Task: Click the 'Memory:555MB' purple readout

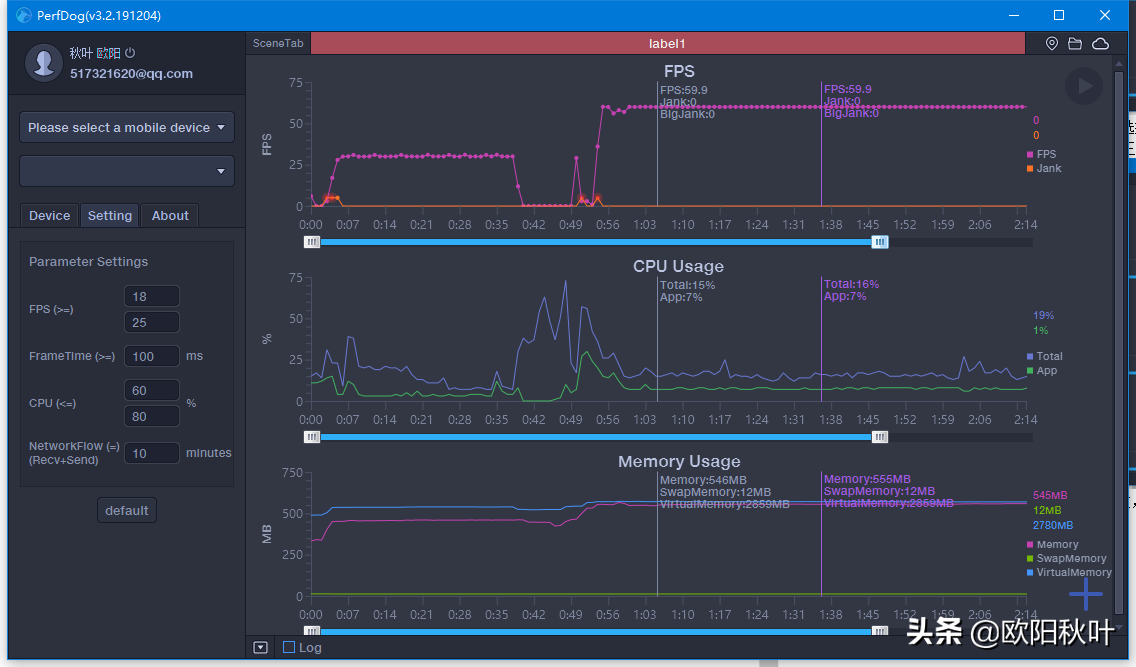Action: click(x=867, y=479)
